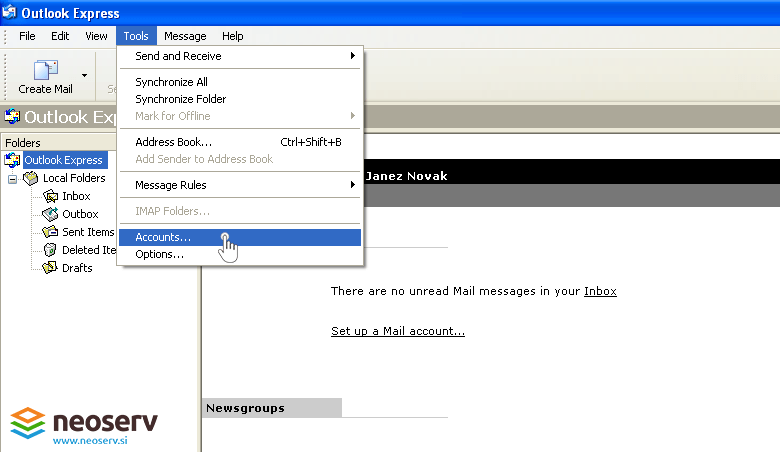This screenshot has width=780, height=452.
Task: Open the Create Mail dropdown arrow
Action: click(85, 76)
